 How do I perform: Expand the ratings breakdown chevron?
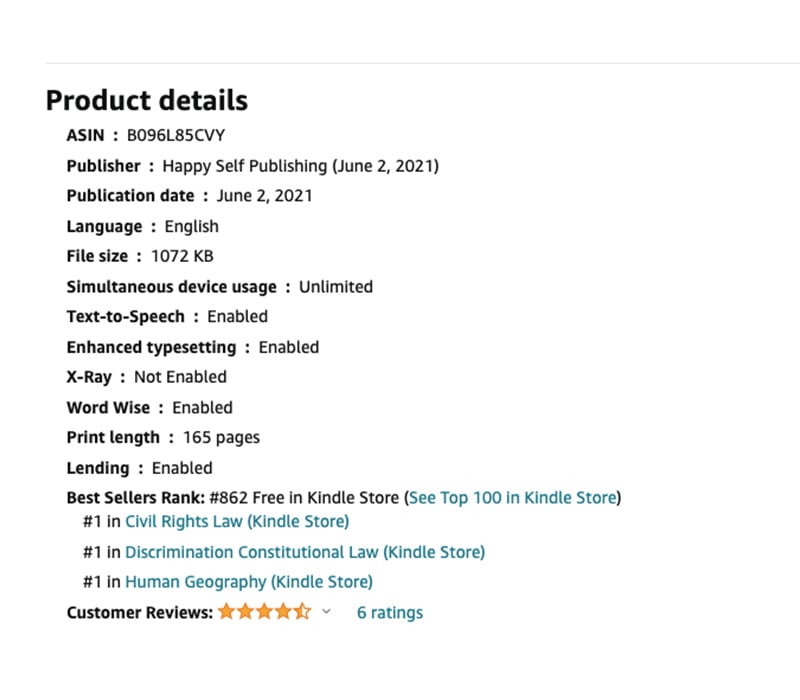(x=326, y=612)
